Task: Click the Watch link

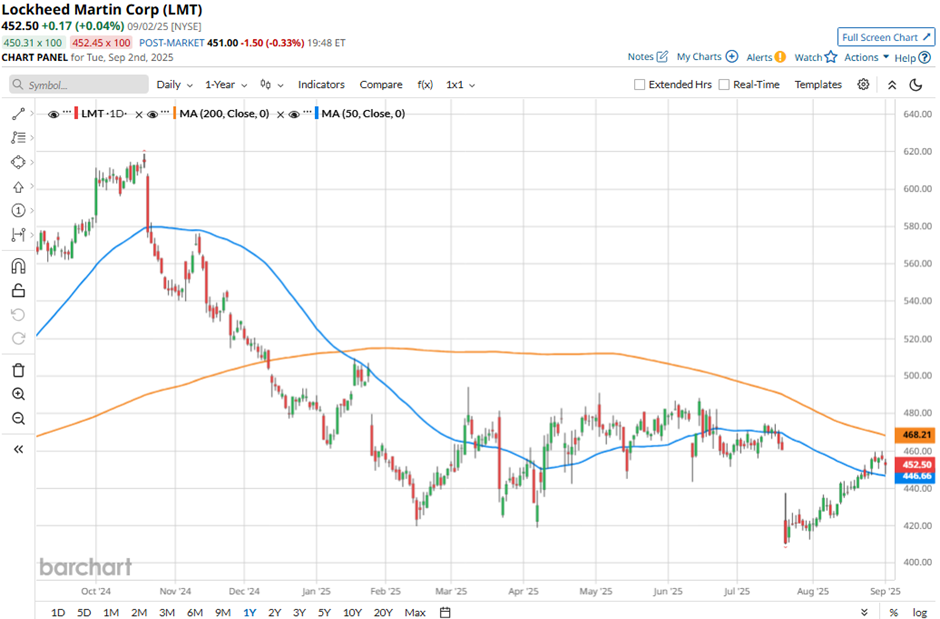Action: pyautogui.click(x=808, y=57)
